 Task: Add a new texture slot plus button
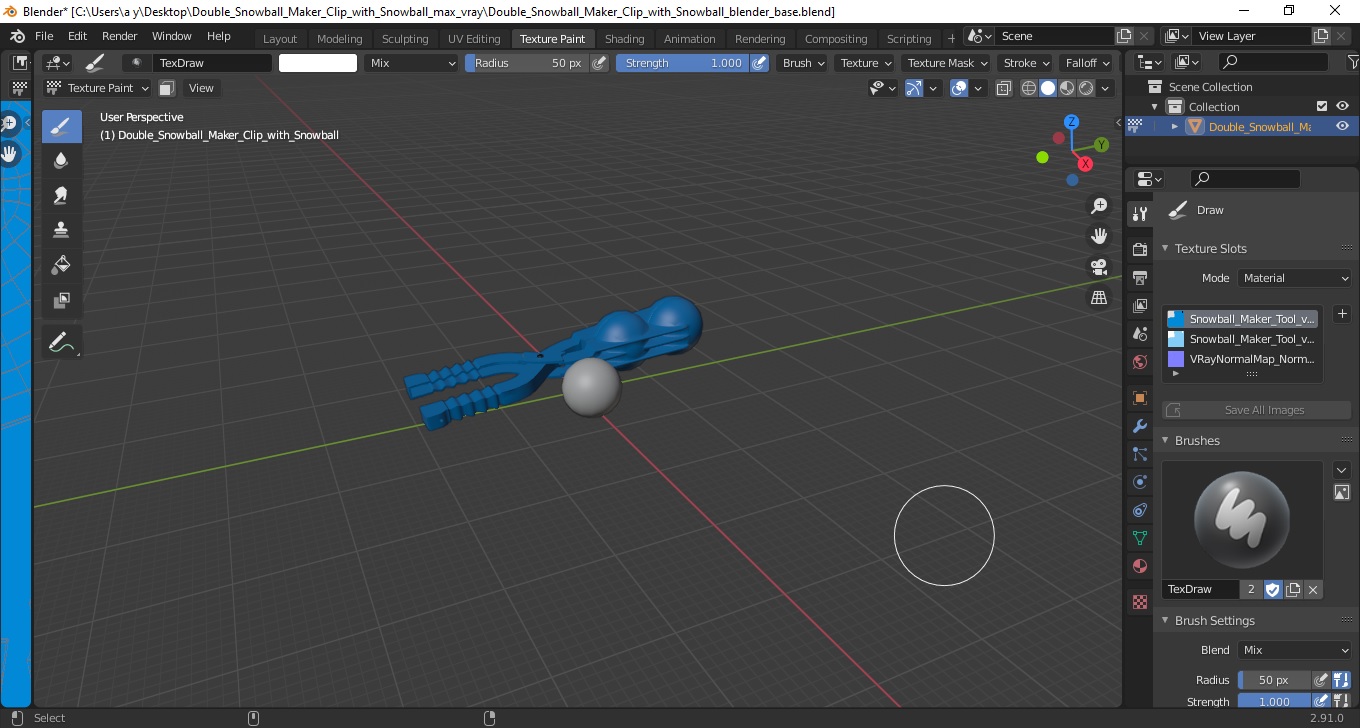(1342, 314)
